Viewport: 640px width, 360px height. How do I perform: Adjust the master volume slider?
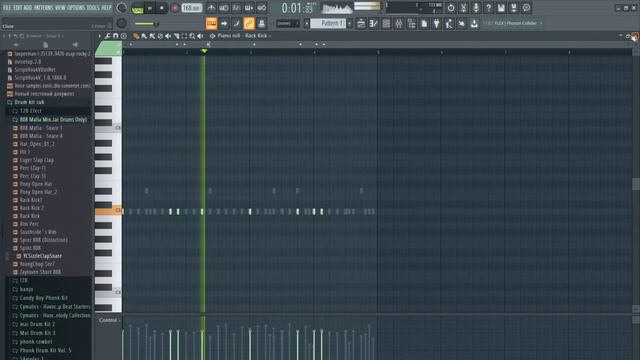146,24
